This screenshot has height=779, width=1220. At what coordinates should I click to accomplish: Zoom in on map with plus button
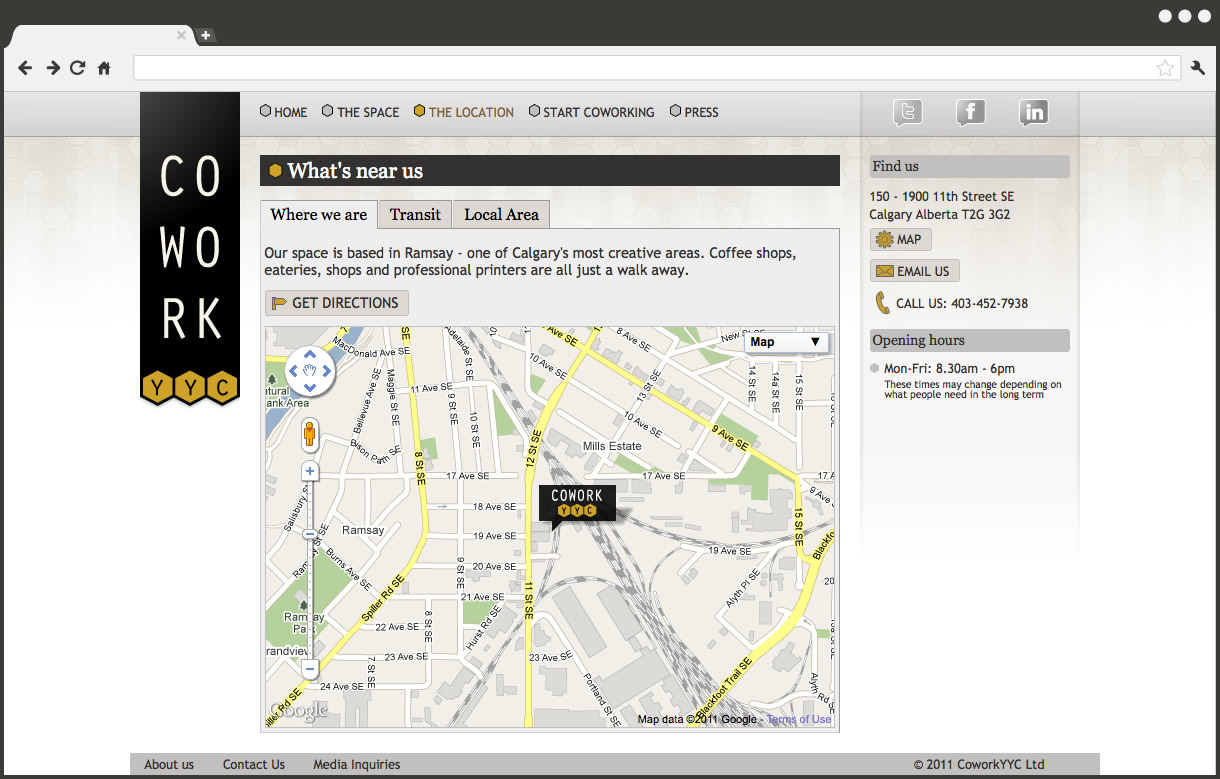point(310,471)
